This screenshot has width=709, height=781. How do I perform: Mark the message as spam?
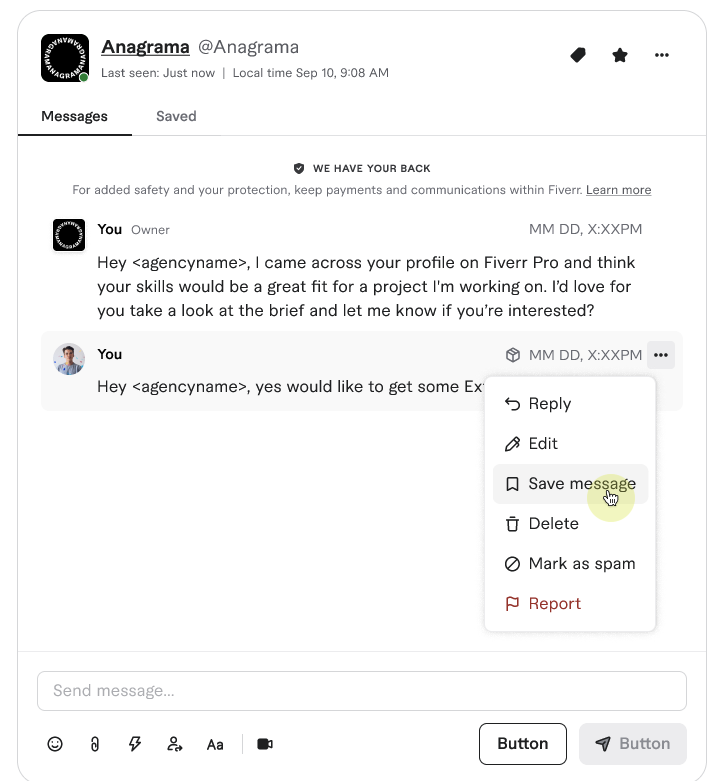click(x=581, y=564)
